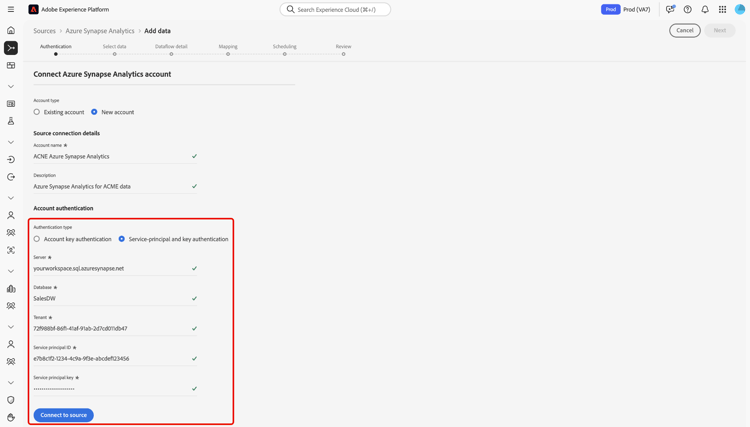
Task: Click the magnifier icon in search bar
Action: pos(290,9)
